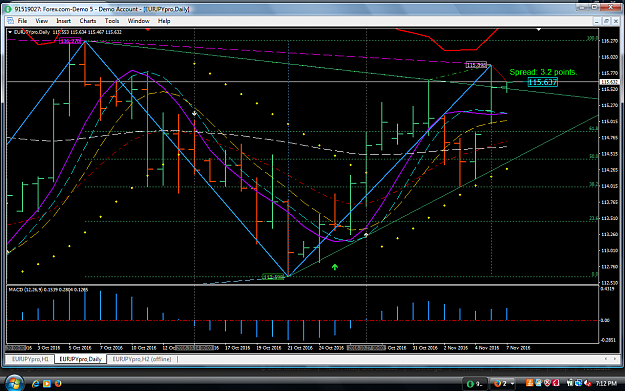Click the chart document icon beside File
This screenshot has width=625, height=391.
10,21
